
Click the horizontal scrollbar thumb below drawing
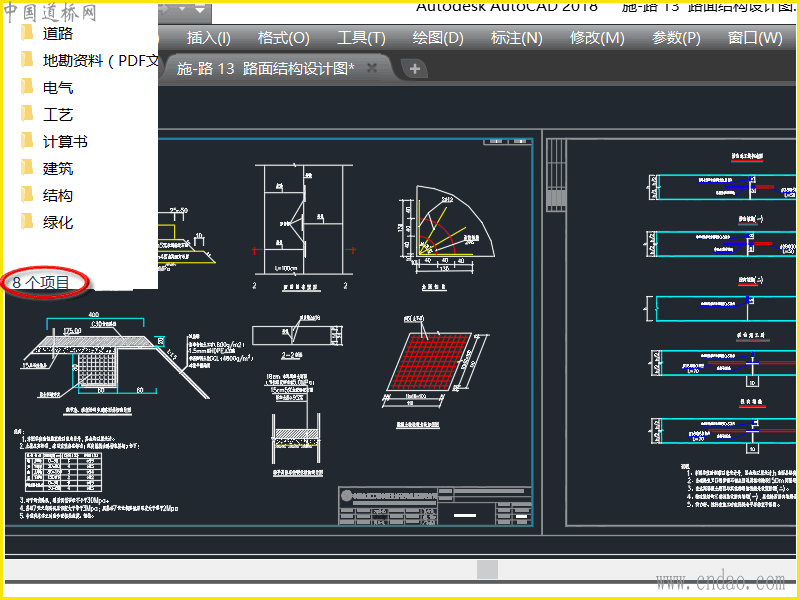487,569
